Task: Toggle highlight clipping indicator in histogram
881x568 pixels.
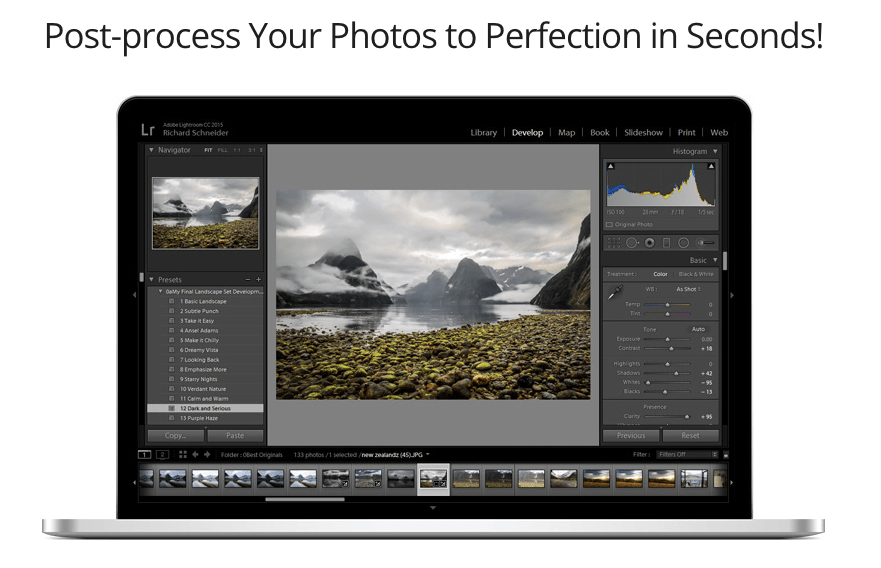Action: 711,166
